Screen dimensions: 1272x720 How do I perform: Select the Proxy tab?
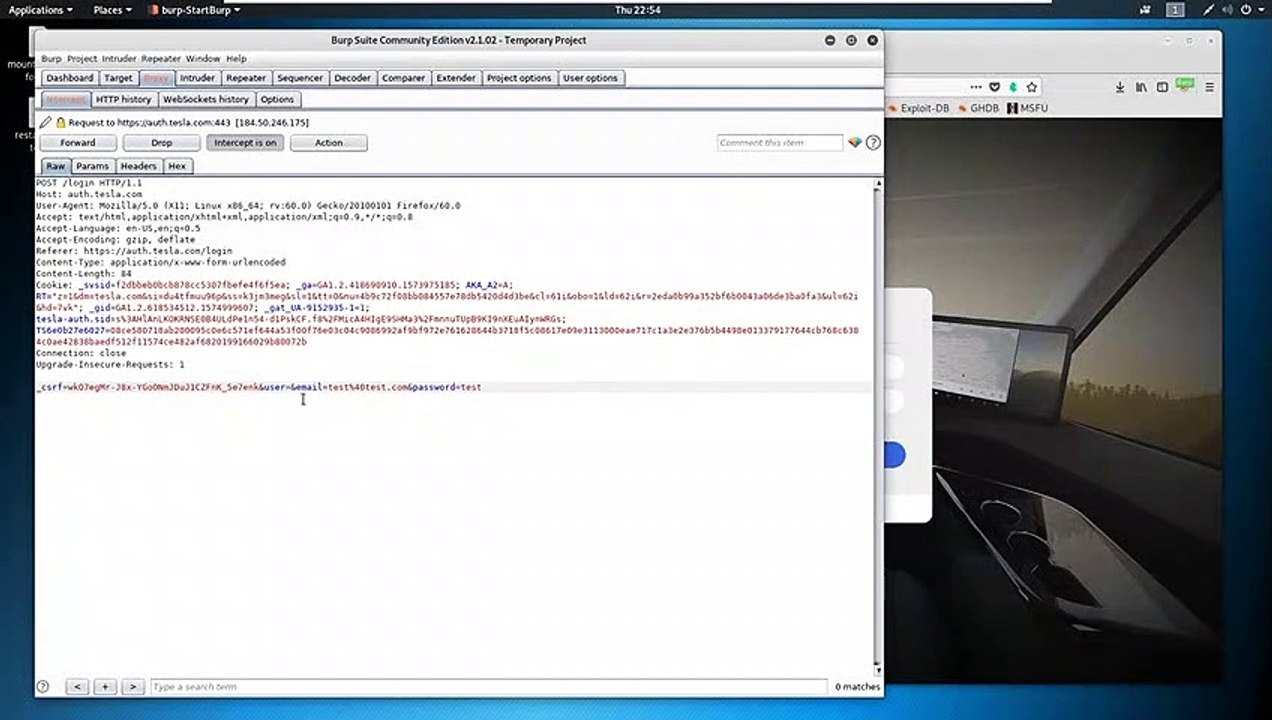tap(156, 78)
